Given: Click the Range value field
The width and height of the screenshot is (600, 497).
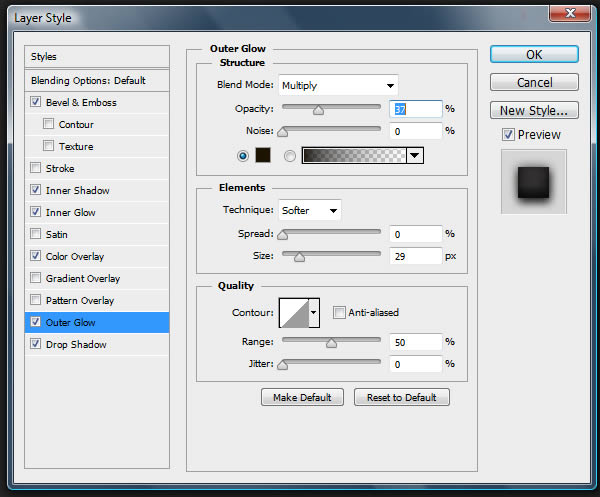Looking at the screenshot, I should 416,342.
